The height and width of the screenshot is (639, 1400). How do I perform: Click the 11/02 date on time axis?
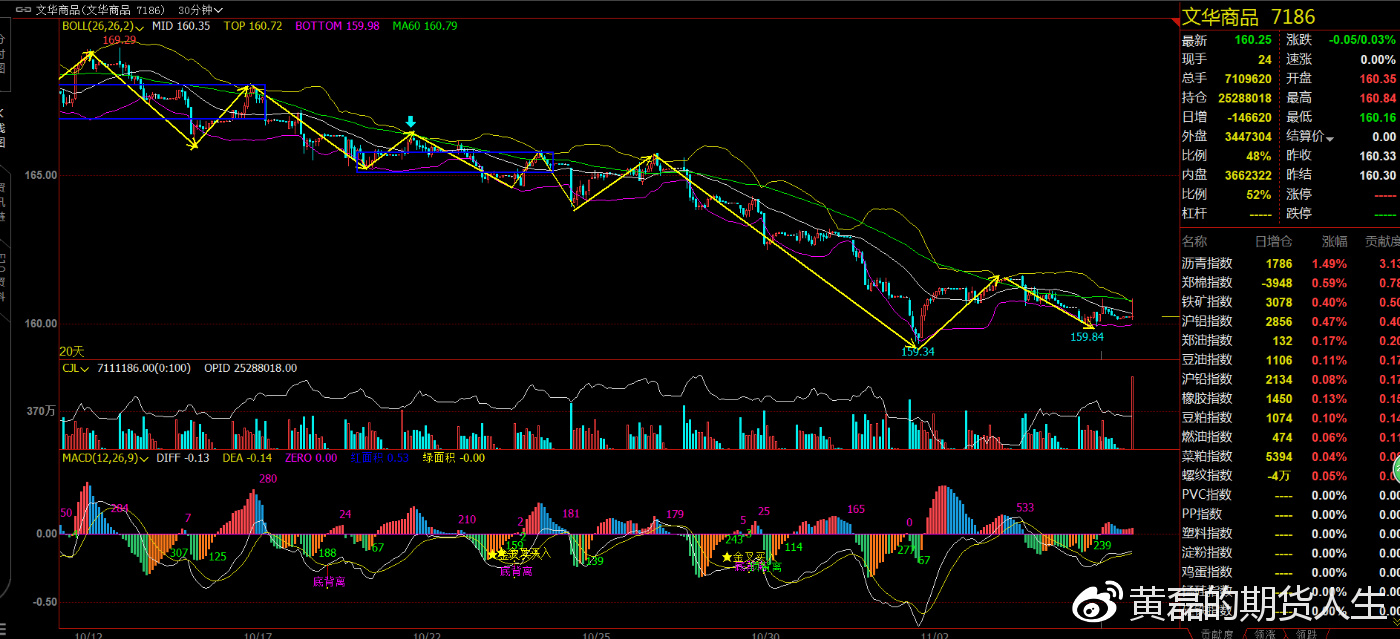click(934, 634)
